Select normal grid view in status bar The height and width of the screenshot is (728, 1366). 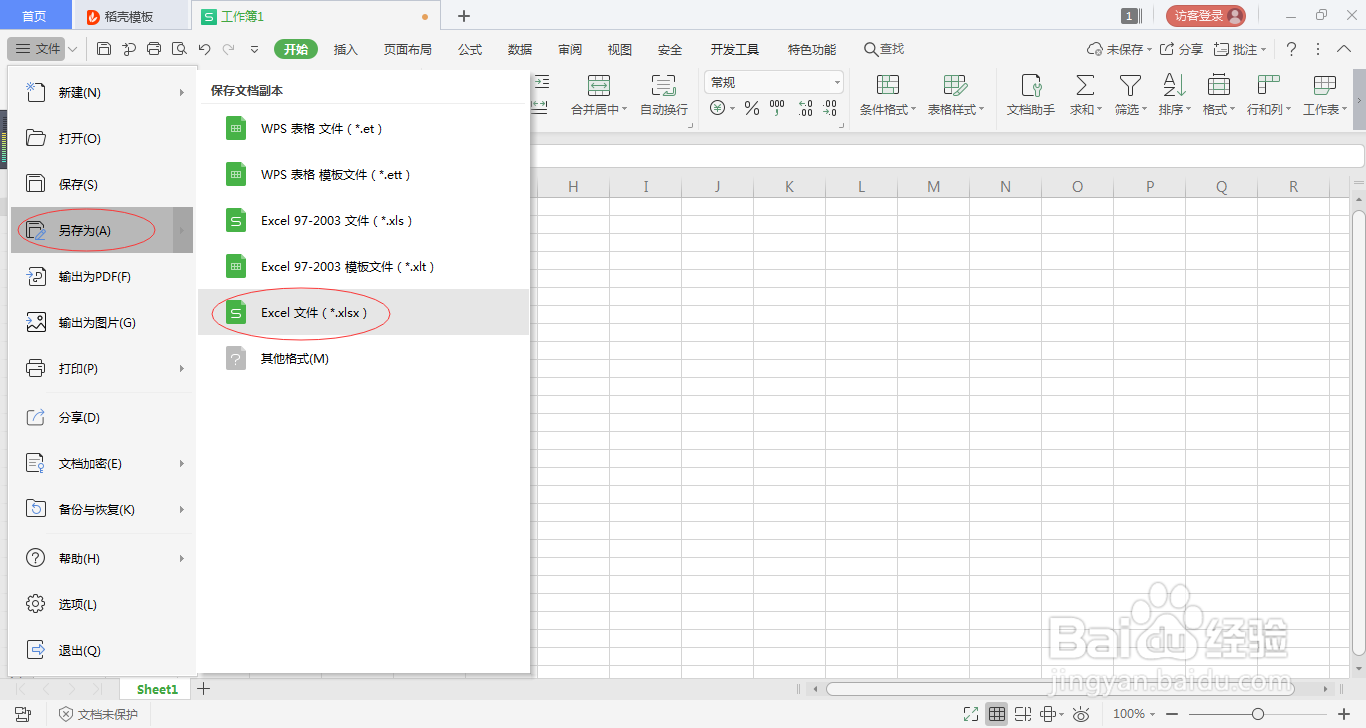996,714
